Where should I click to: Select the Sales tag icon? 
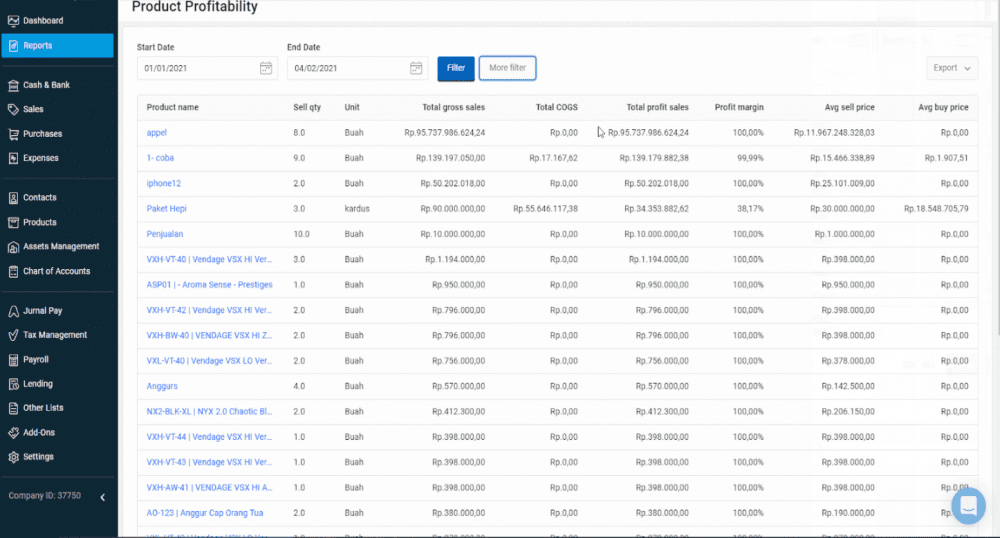click(13, 110)
